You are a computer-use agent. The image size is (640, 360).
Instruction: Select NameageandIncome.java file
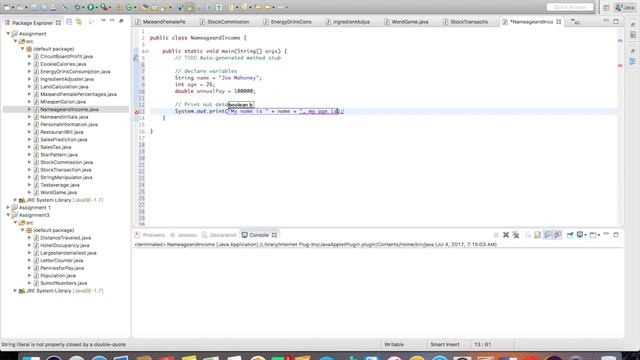pyautogui.click(x=69, y=109)
